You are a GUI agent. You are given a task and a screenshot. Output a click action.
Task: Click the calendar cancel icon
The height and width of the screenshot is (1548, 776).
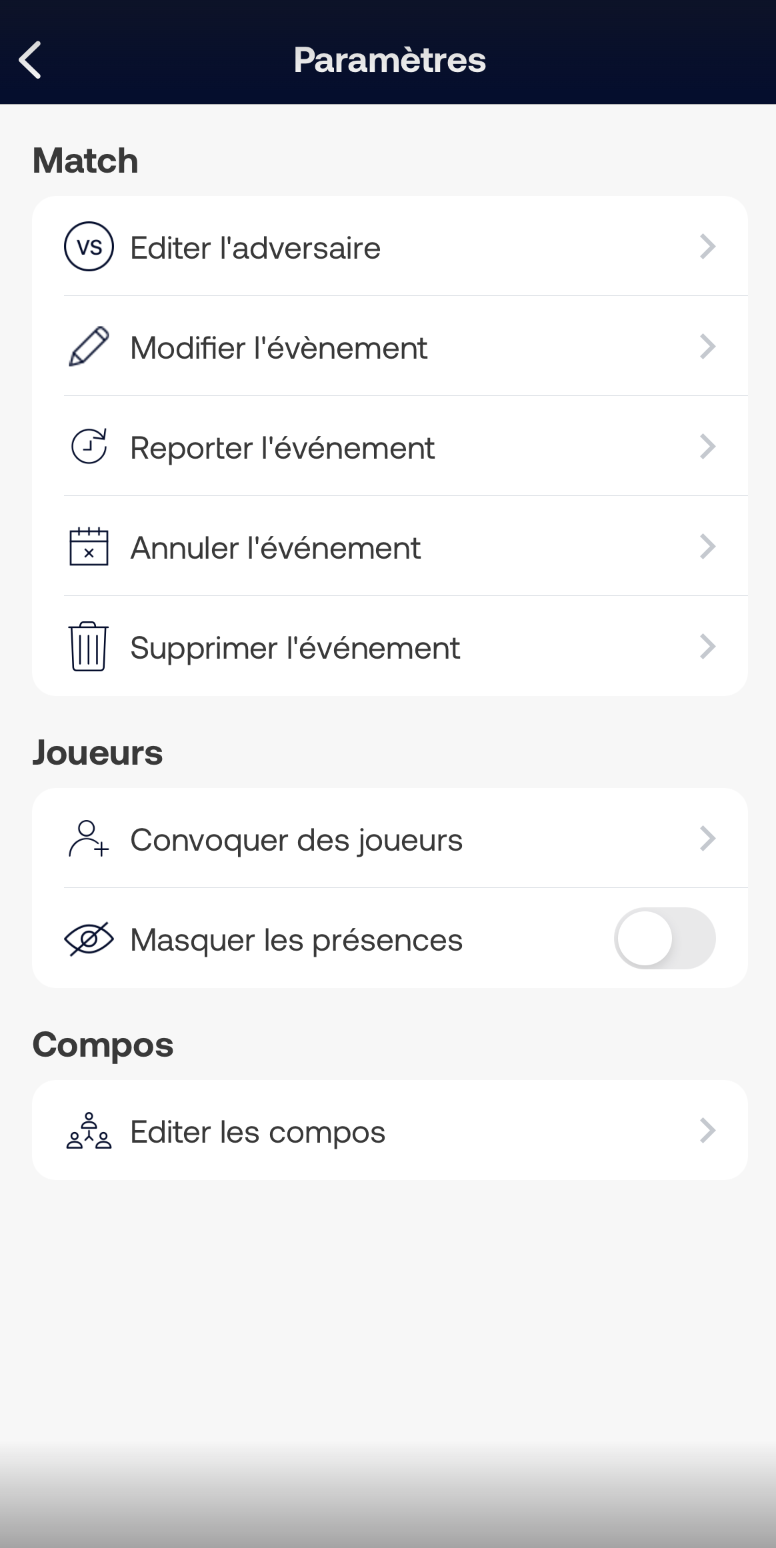click(x=89, y=547)
